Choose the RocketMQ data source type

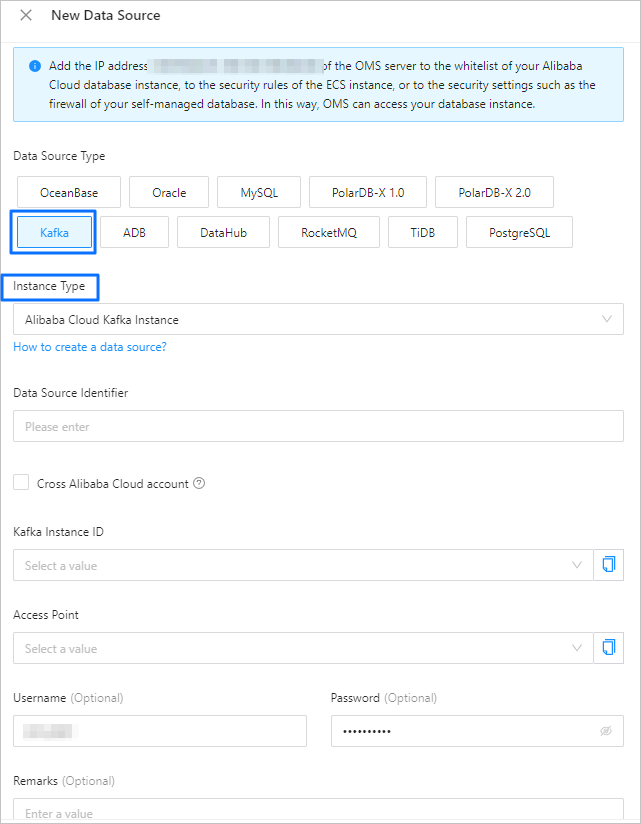click(x=329, y=233)
